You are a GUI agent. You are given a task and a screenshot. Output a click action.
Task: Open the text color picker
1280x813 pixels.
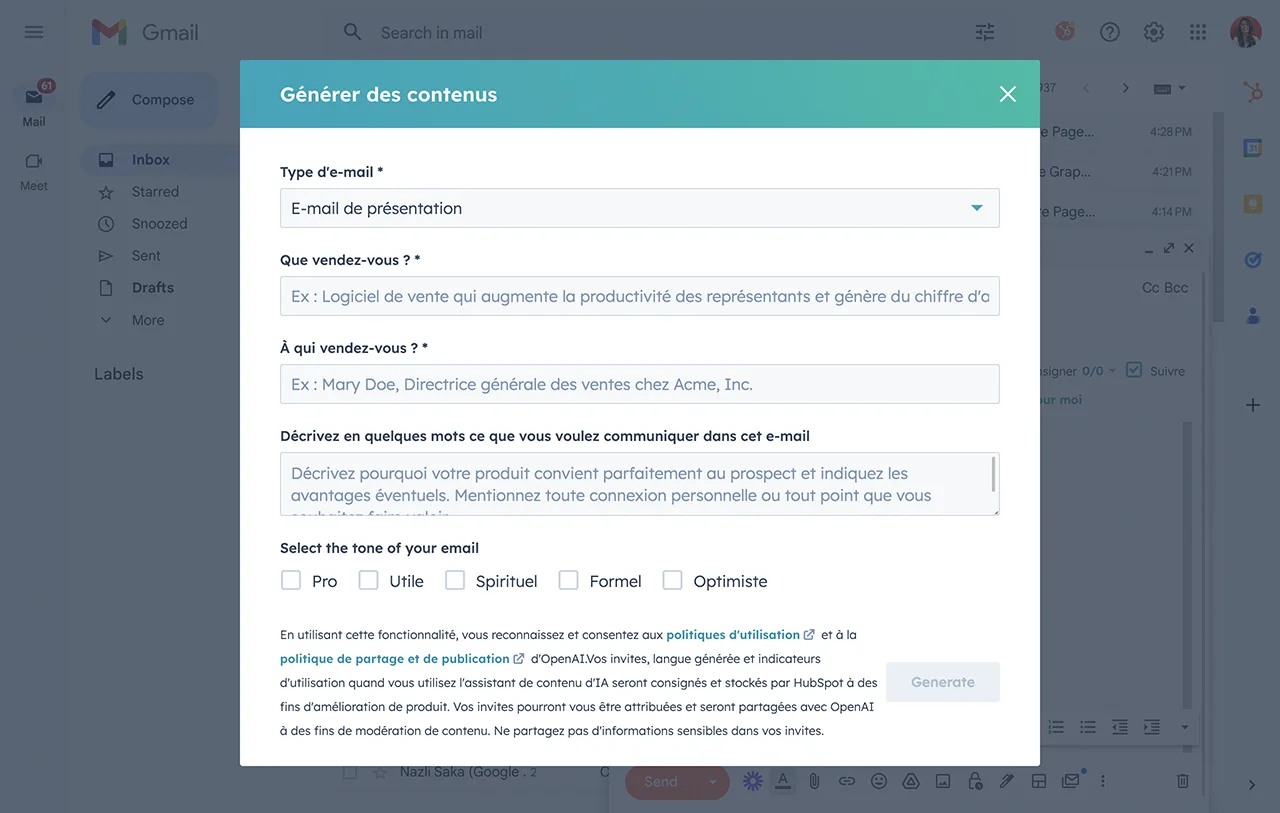pos(783,781)
